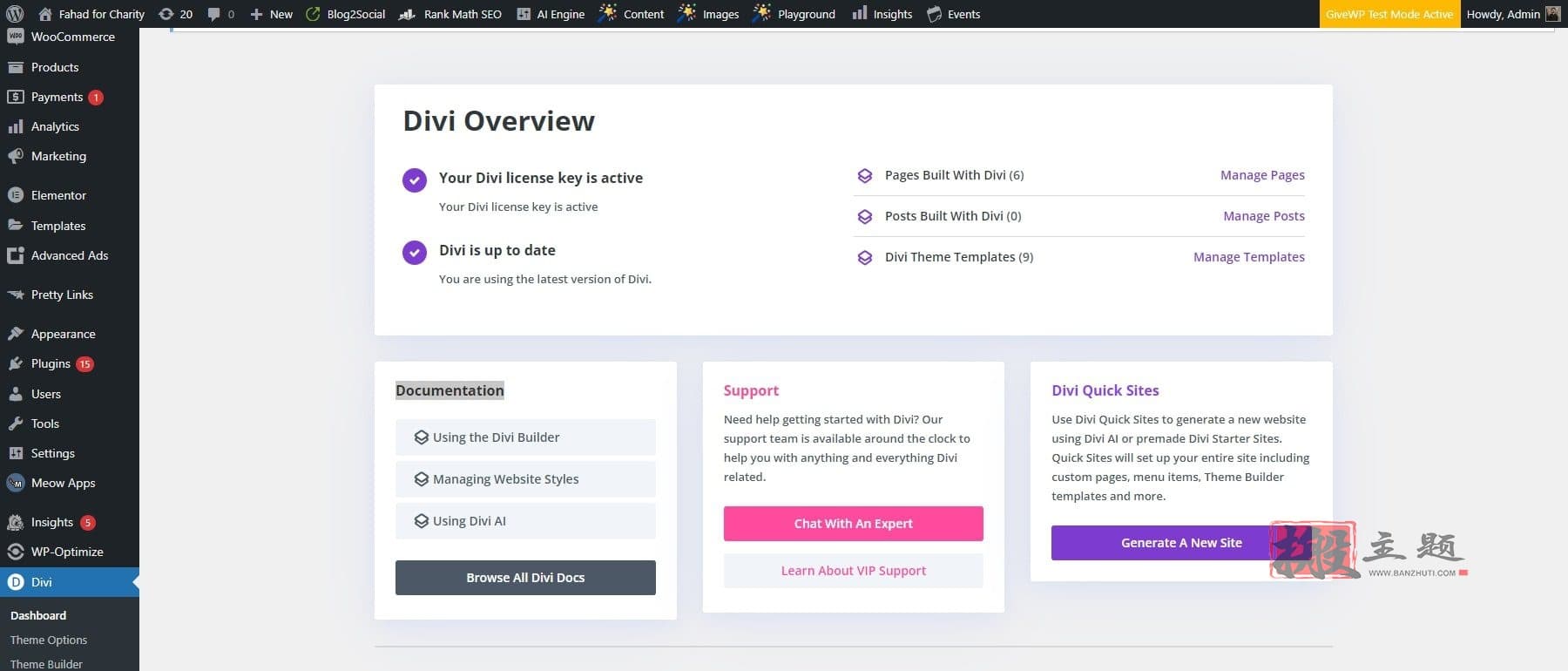This screenshot has height=671, width=1568.
Task: Click the Divi Quick Sites heading
Action: pos(1105,390)
